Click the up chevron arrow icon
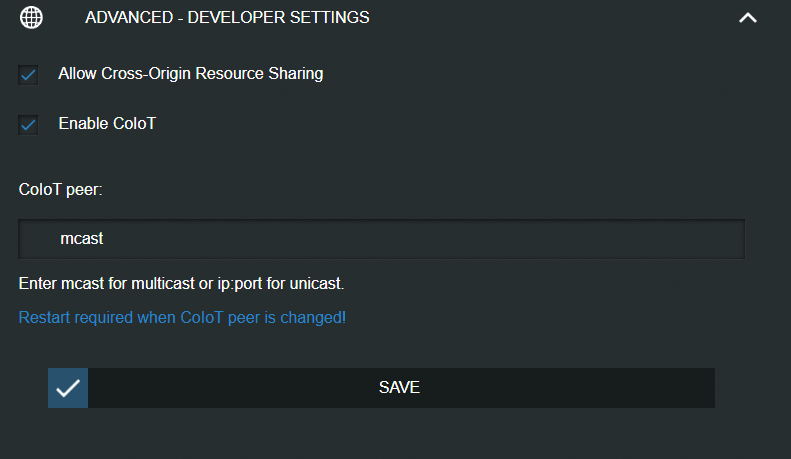This screenshot has width=791, height=459. (747, 18)
